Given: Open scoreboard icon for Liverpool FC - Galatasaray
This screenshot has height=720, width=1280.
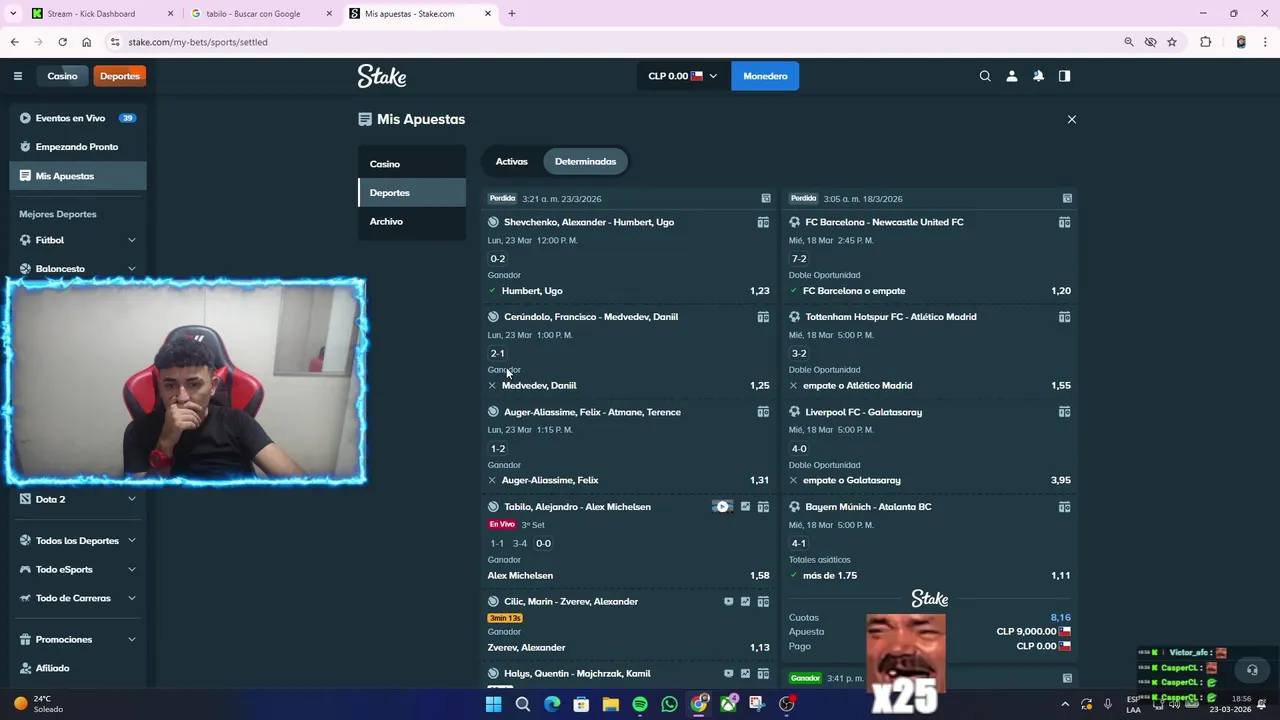Looking at the screenshot, I should click(x=1064, y=412).
